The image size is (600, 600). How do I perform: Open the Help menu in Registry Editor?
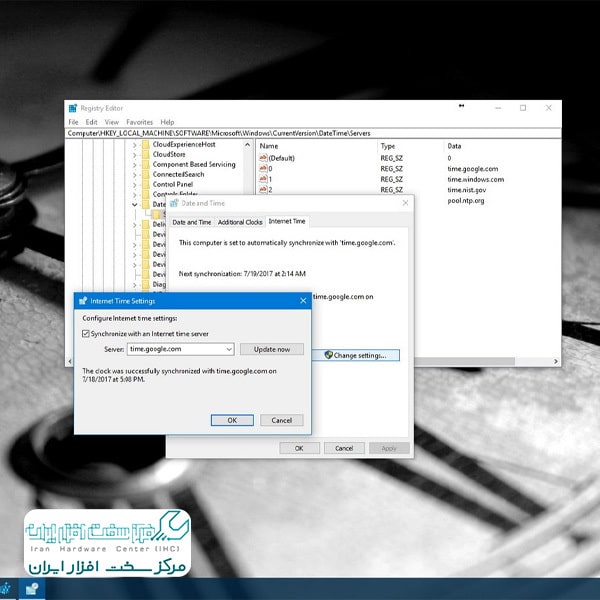(x=167, y=122)
